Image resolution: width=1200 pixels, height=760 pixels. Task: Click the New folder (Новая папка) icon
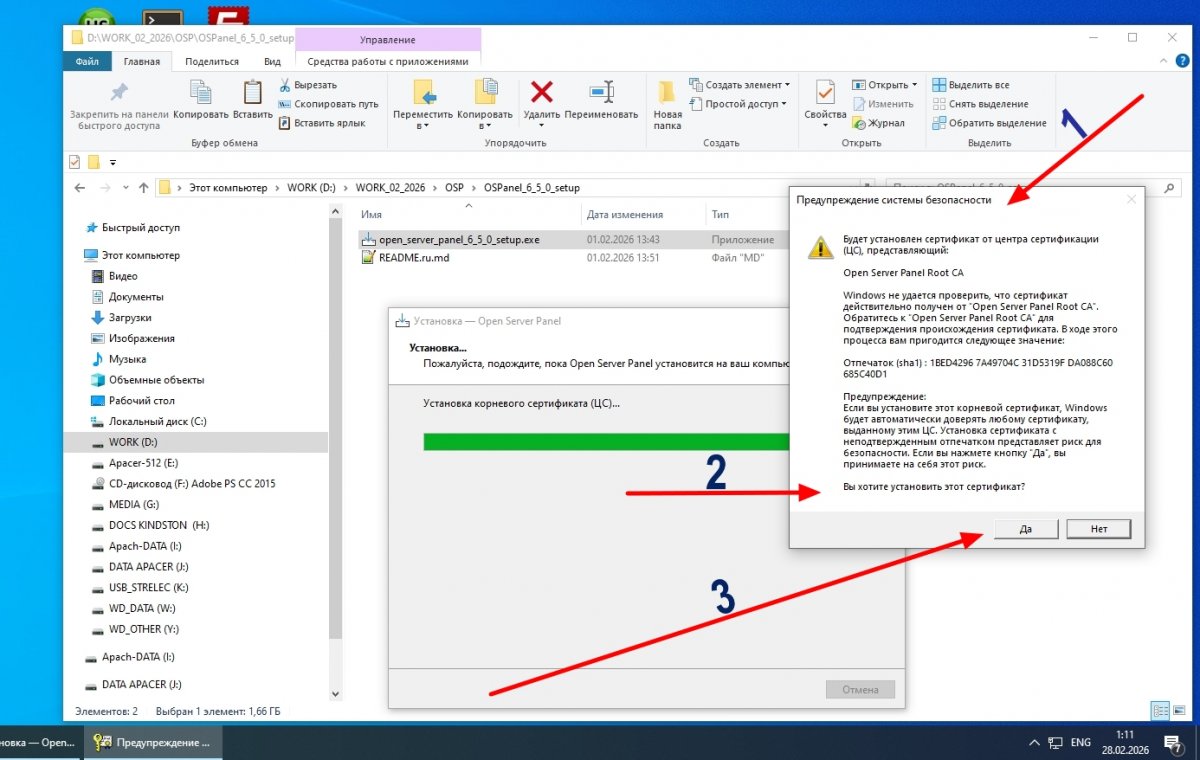[667, 93]
